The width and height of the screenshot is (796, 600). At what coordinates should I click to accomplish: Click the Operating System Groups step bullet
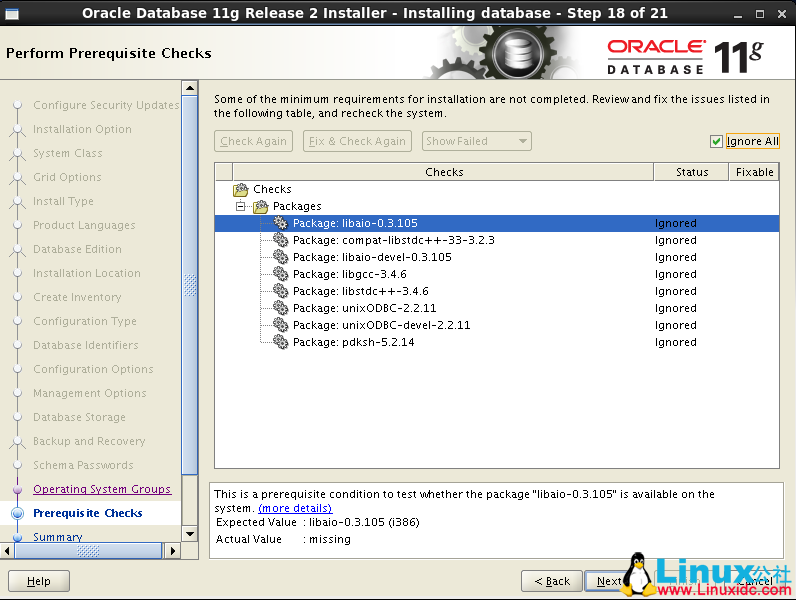point(18,489)
